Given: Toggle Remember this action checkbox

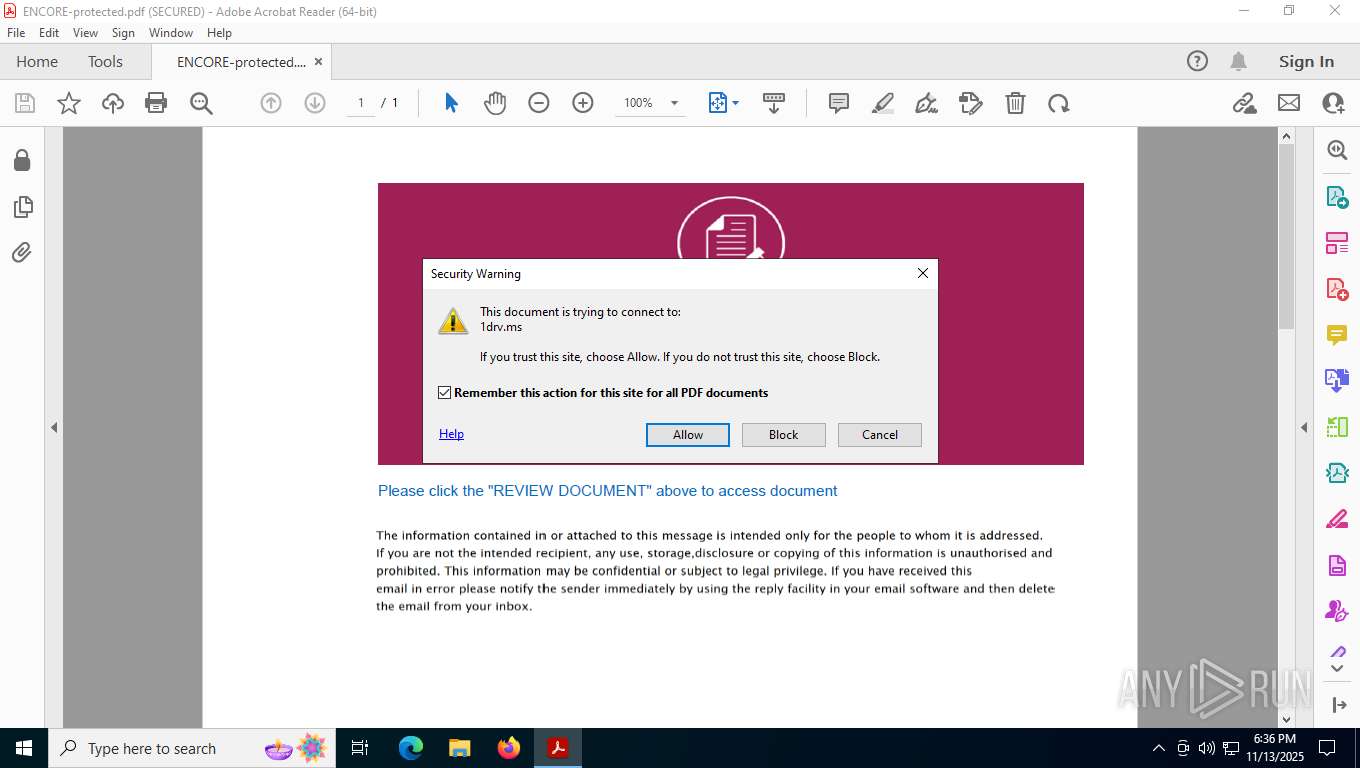Looking at the screenshot, I should click(445, 393).
